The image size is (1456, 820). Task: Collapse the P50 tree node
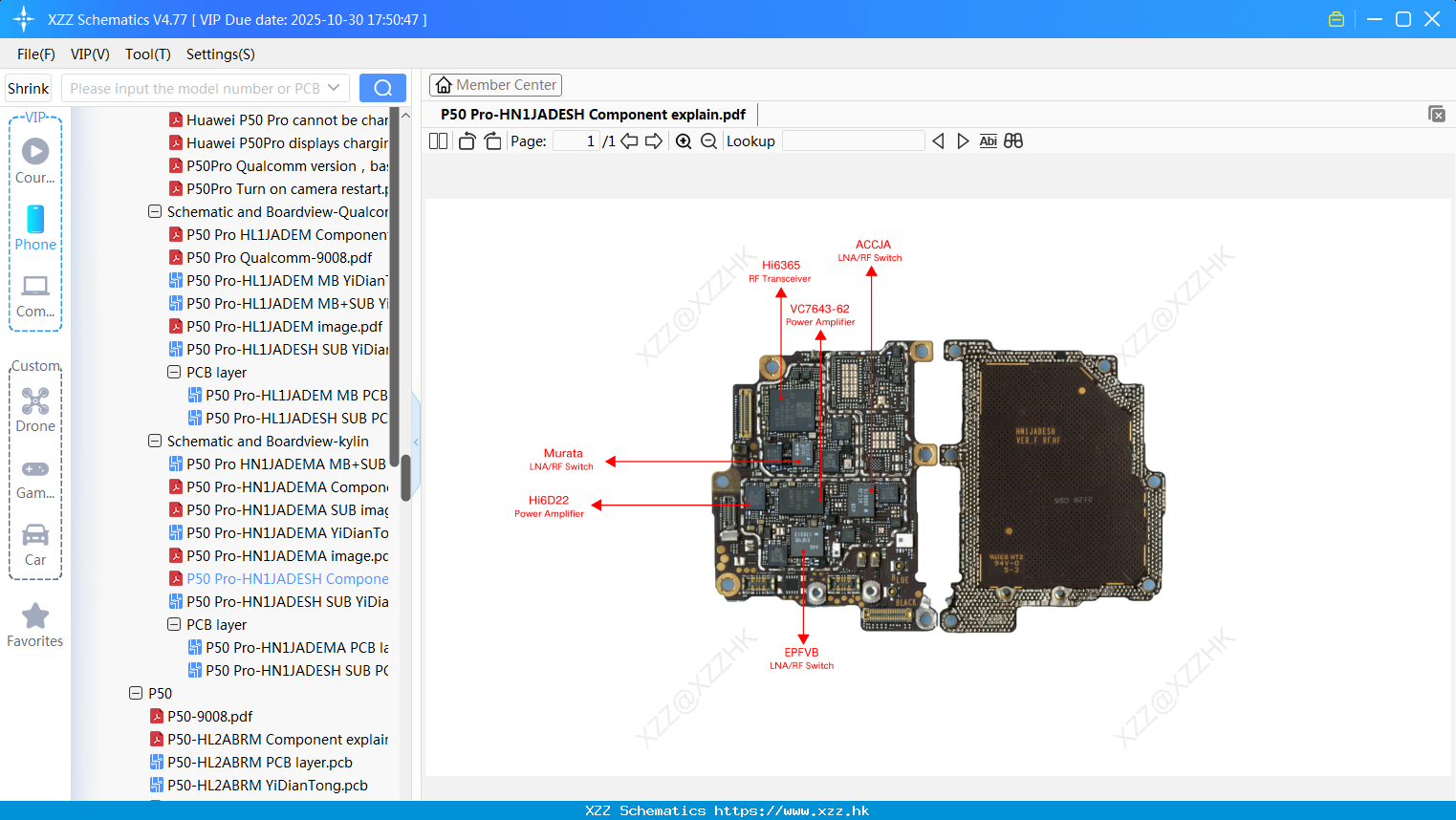[x=136, y=693]
